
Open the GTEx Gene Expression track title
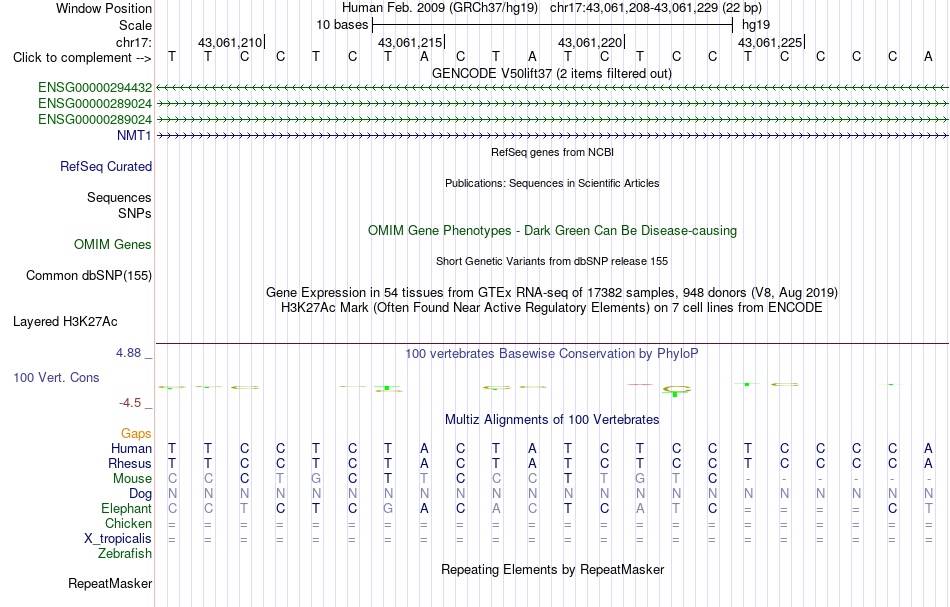[x=552, y=293]
